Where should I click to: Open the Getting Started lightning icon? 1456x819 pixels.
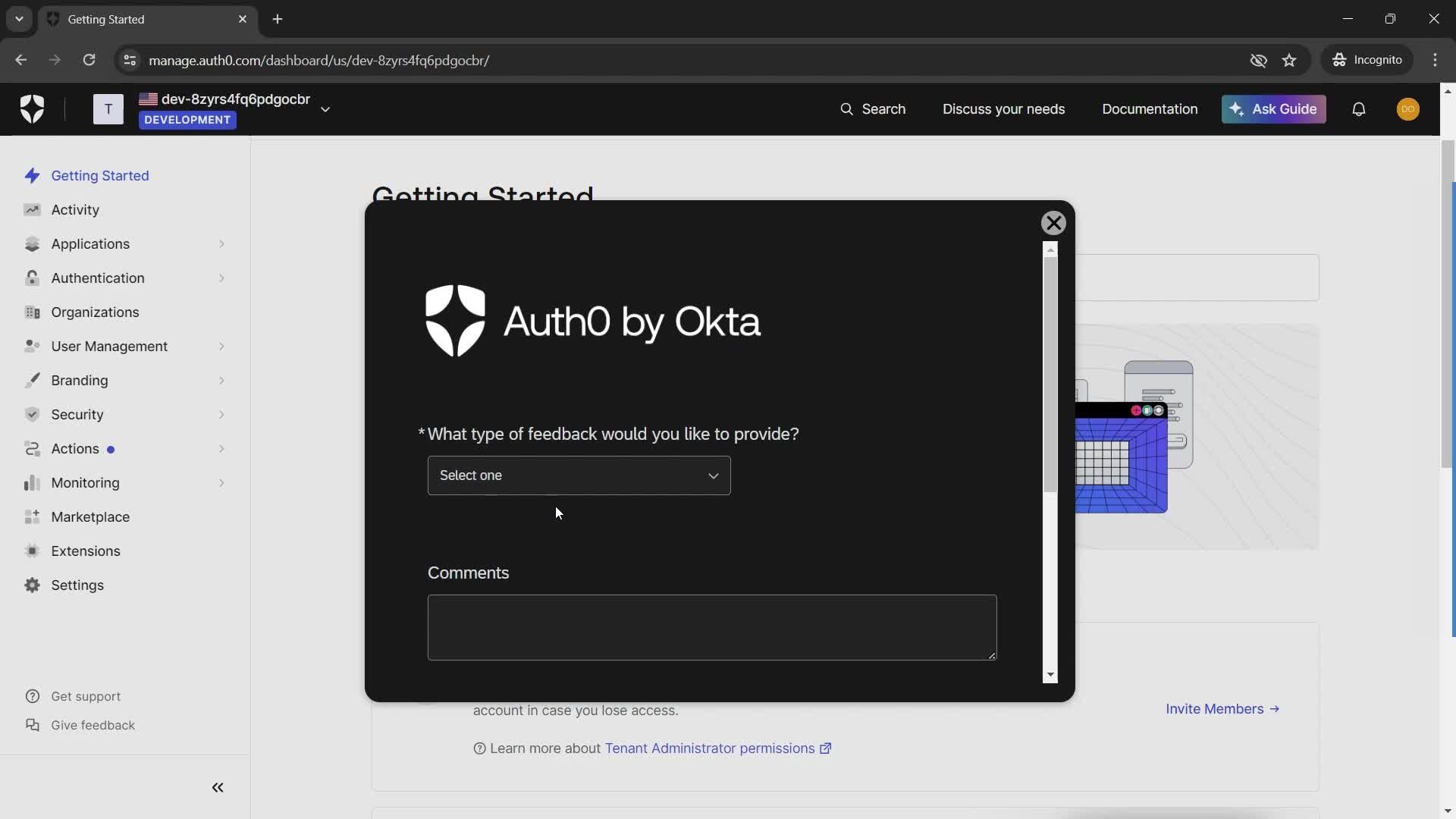[x=32, y=176]
